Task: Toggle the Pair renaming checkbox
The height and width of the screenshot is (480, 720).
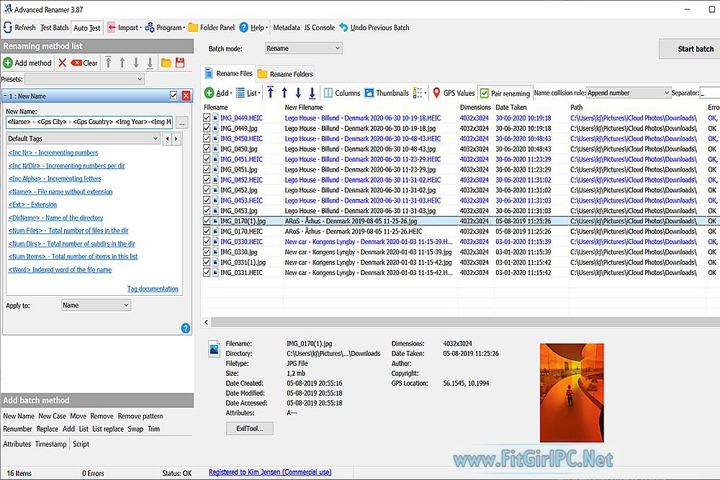Action: tap(484, 93)
